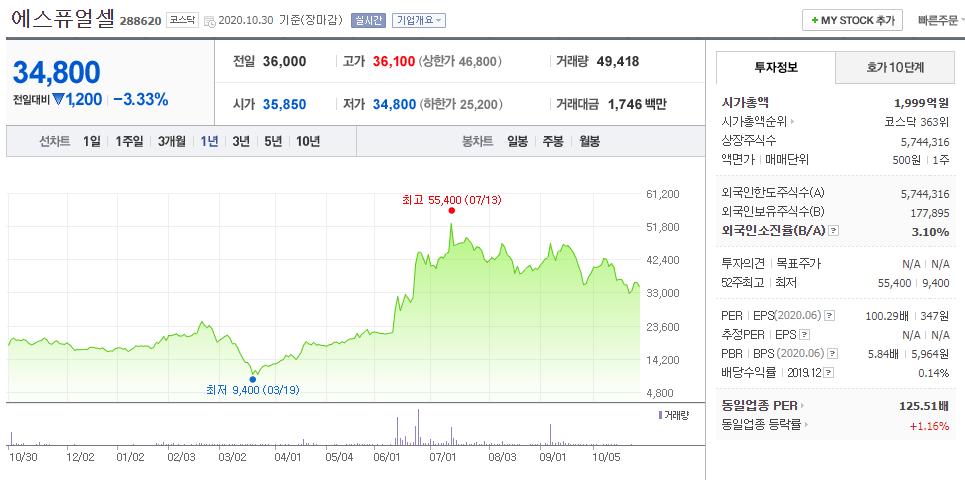This screenshot has height=480, width=965.
Task: Click the trading volume 49,418
Action: coord(618,62)
